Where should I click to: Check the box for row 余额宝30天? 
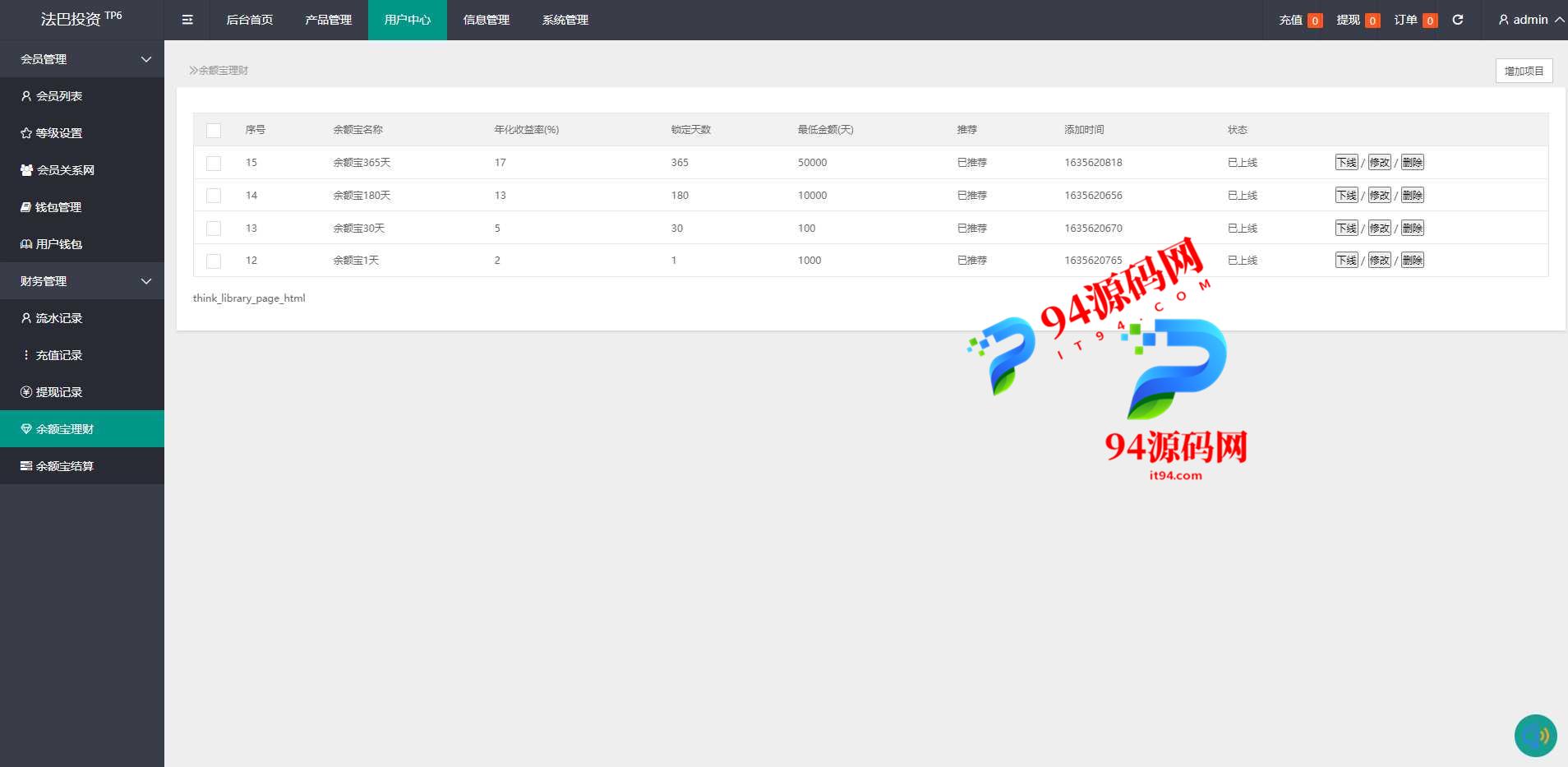[x=214, y=229]
